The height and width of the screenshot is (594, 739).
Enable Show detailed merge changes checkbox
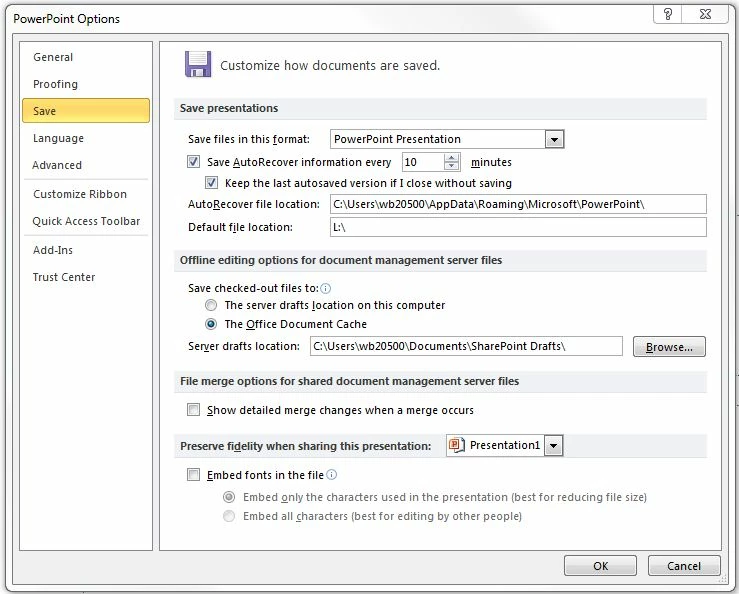(x=193, y=409)
